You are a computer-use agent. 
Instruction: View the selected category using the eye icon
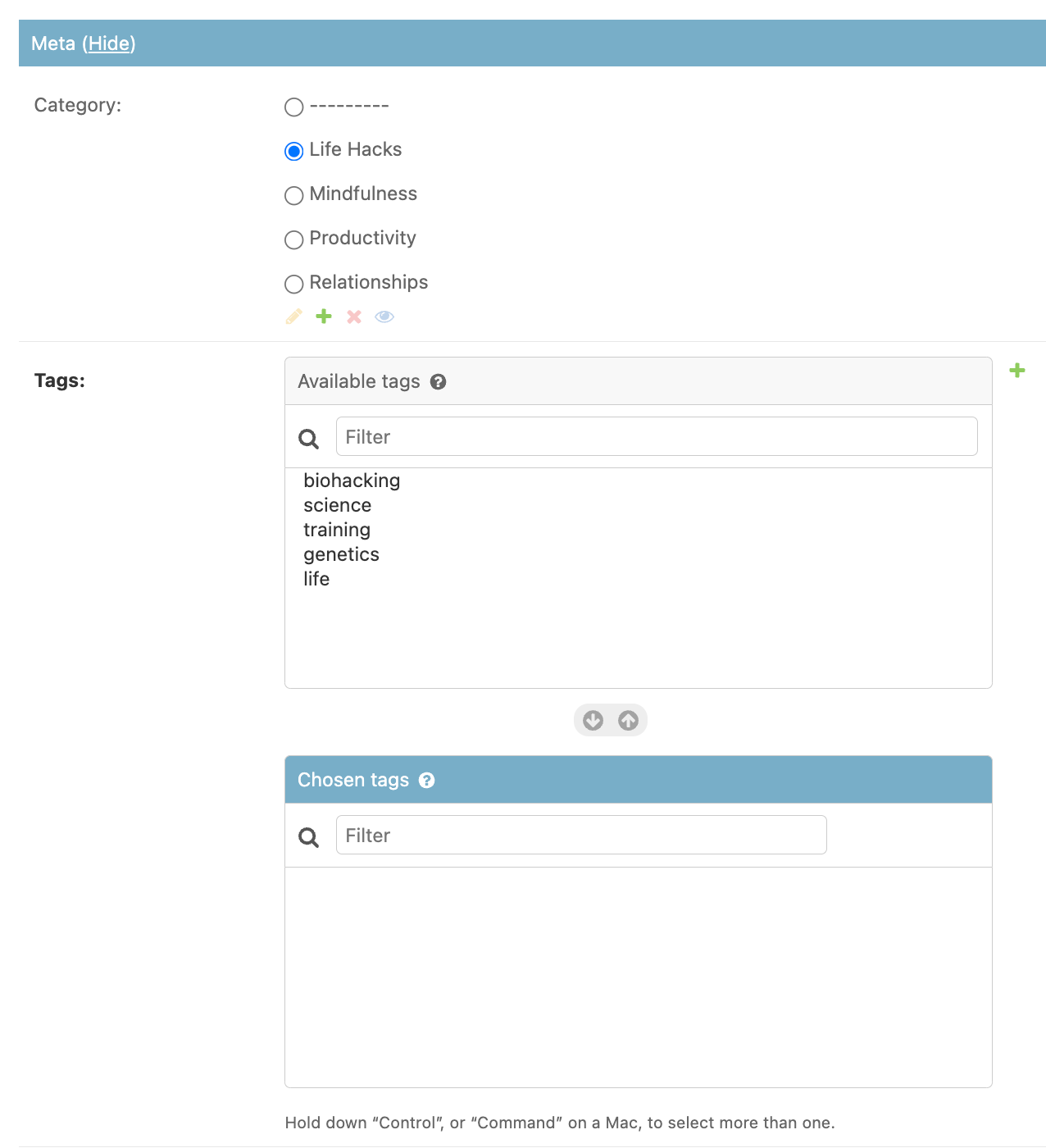384,317
